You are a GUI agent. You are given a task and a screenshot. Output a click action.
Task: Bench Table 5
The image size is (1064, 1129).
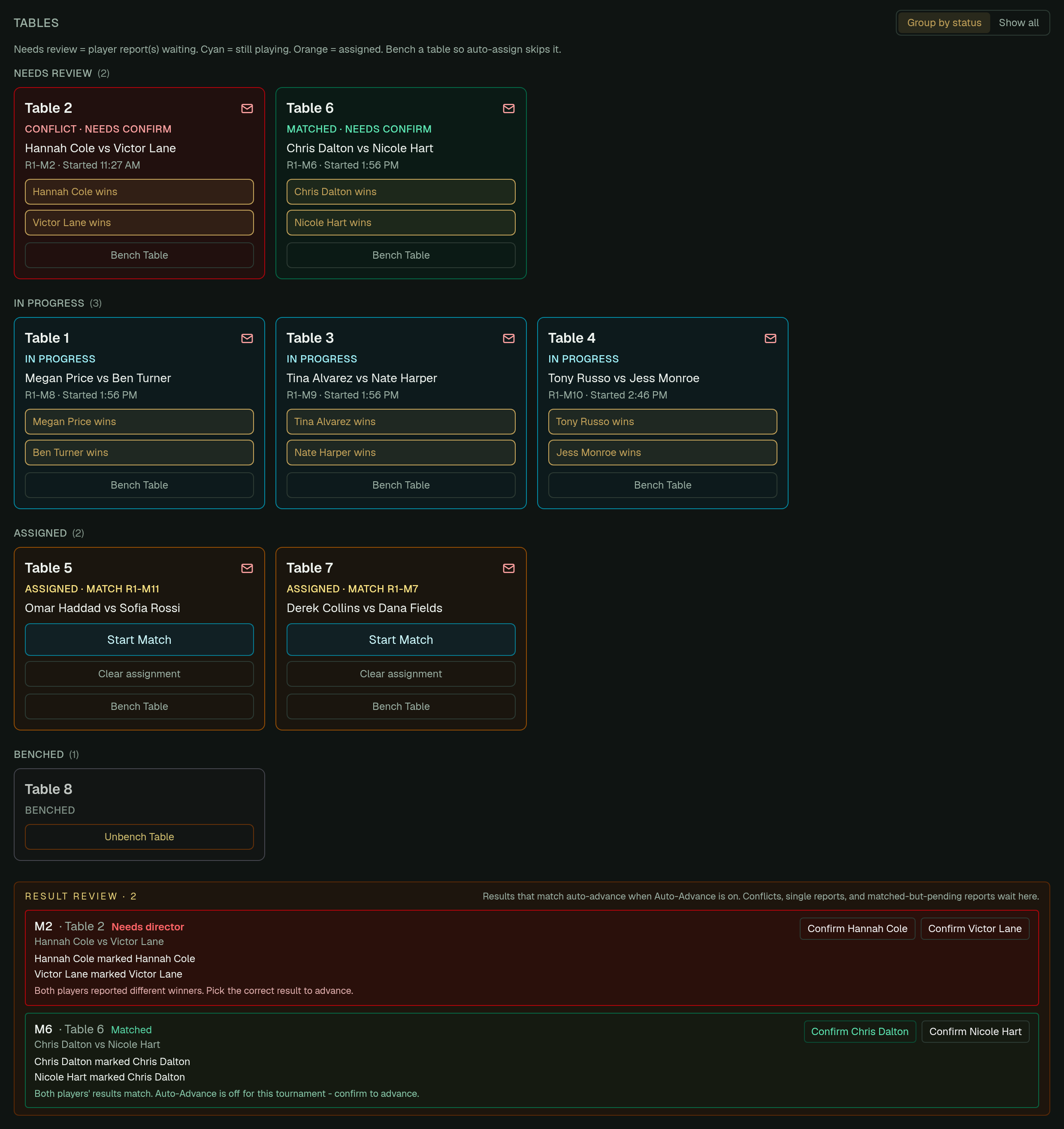(x=139, y=707)
